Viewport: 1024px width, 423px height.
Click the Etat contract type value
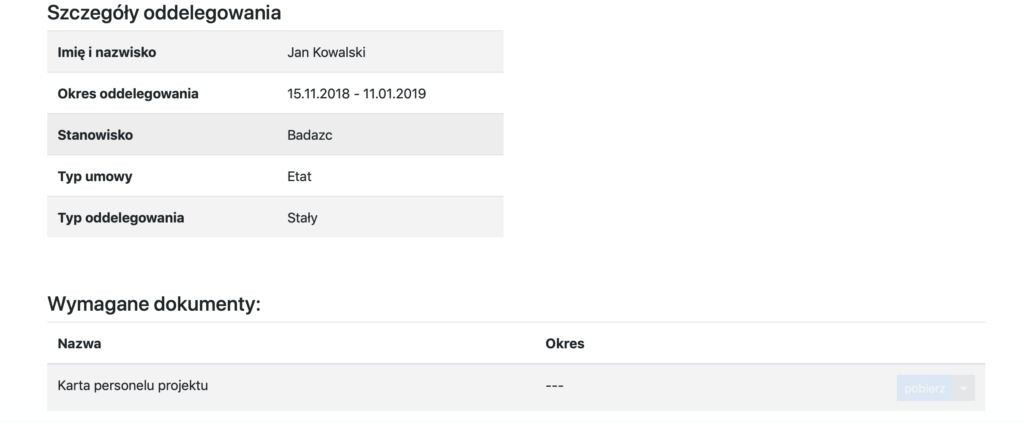point(300,176)
